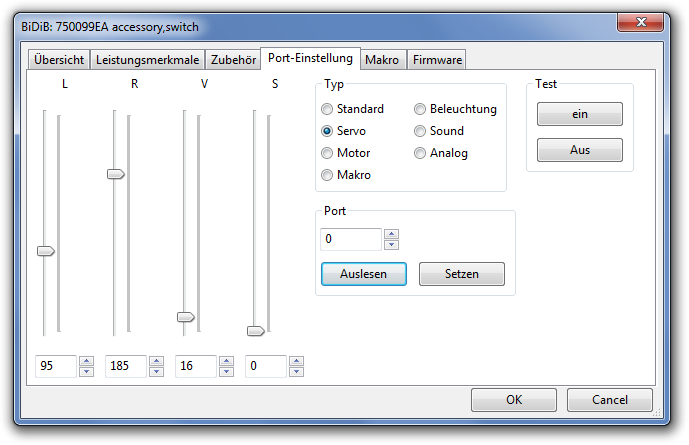
Task: Click the R slider handle
Action: click(116, 174)
